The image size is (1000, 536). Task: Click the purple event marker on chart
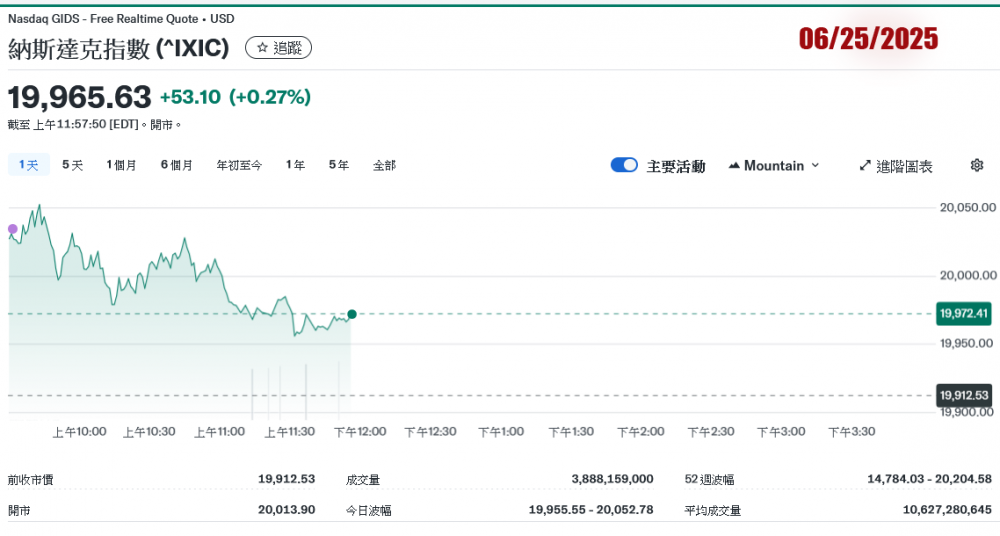(12, 229)
